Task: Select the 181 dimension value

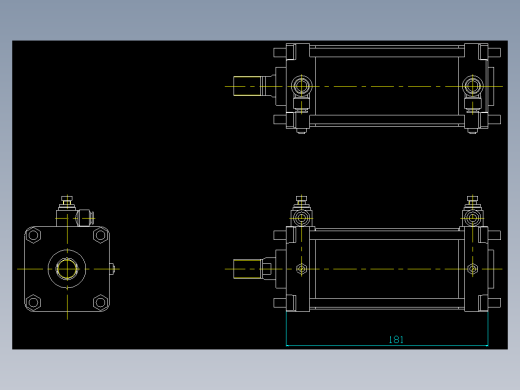Action: click(396, 339)
